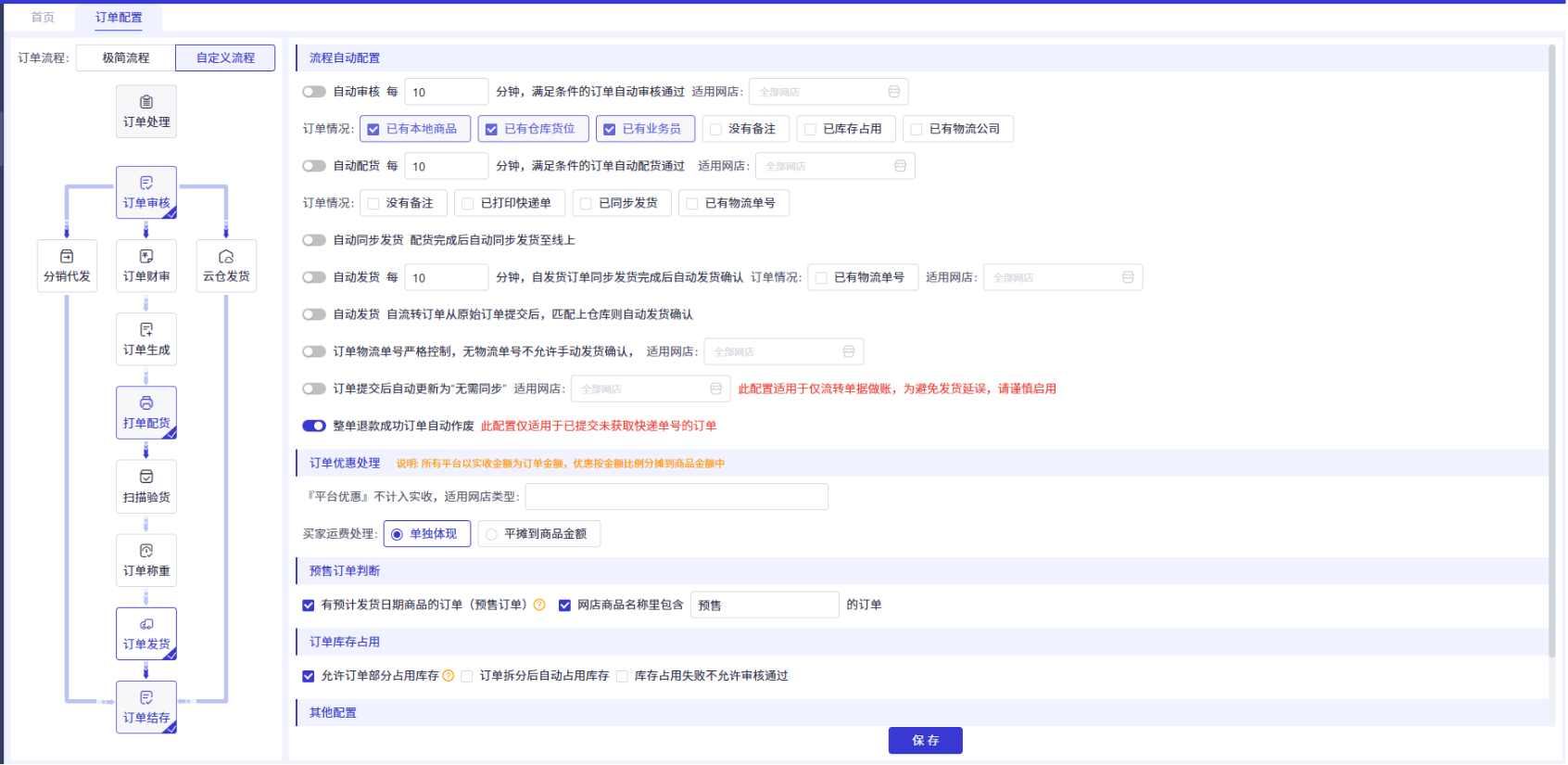Viewport: 1568px width, 765px height.
Task: Open the 订单处理 flow node
Action: [x=146, y=111]
